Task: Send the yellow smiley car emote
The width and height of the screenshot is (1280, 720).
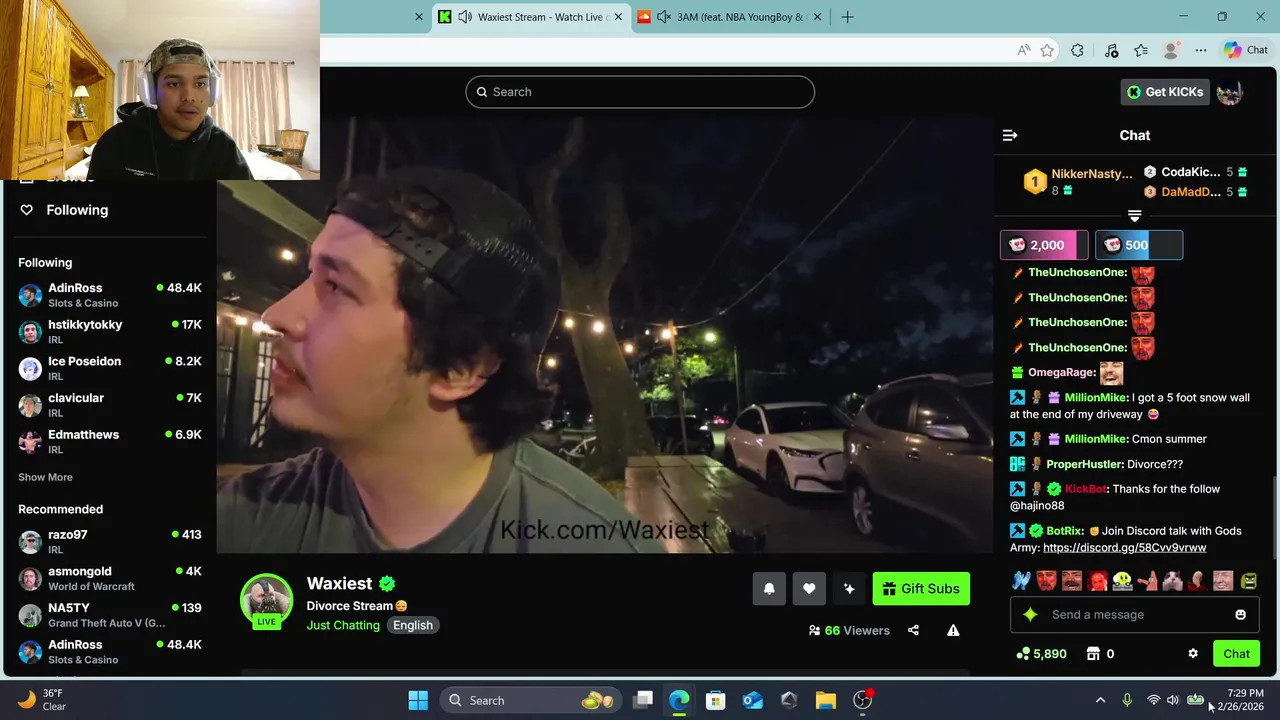Action: pos(1122,580)
